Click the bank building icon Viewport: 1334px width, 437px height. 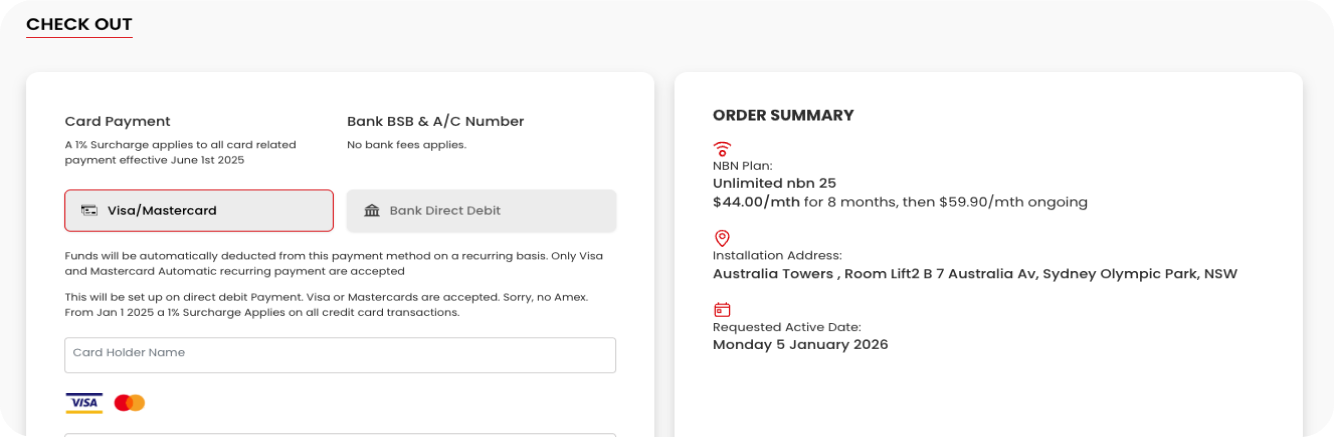372,211
